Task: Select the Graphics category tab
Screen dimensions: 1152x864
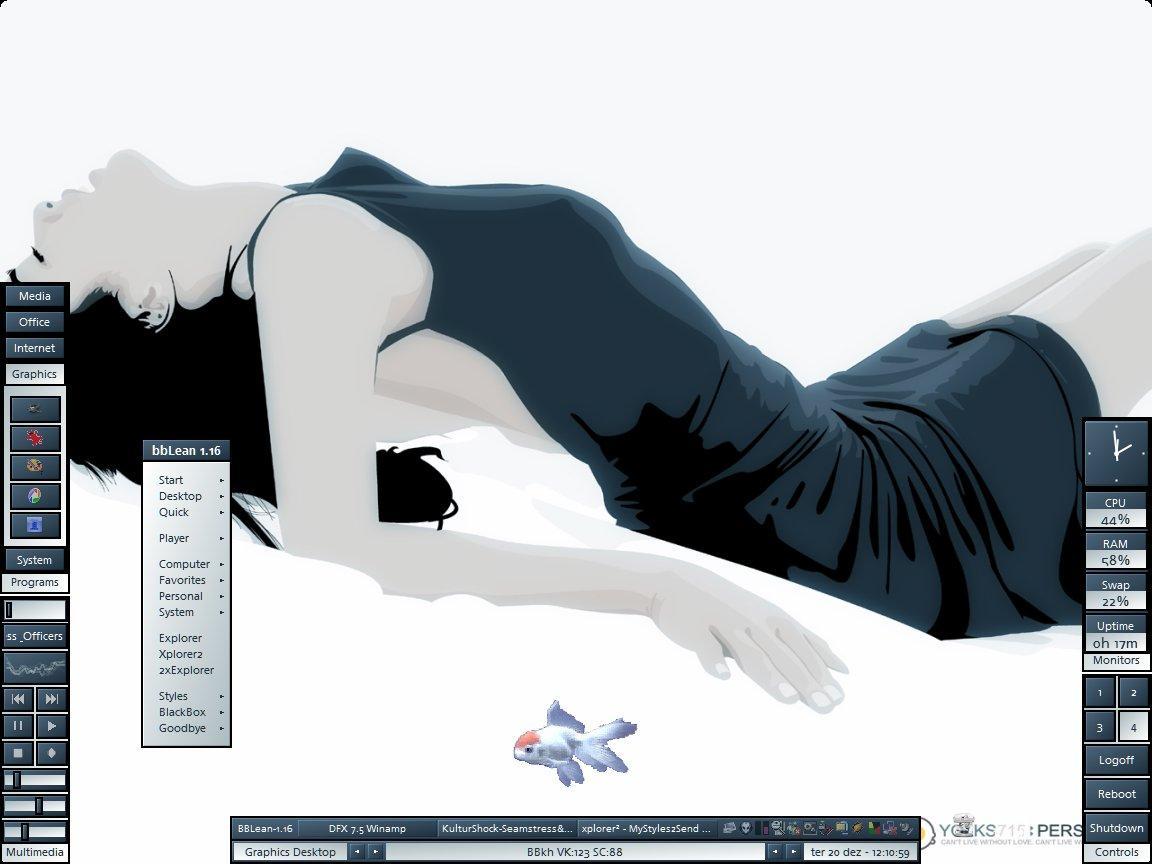Action: (x=35, y=374)
